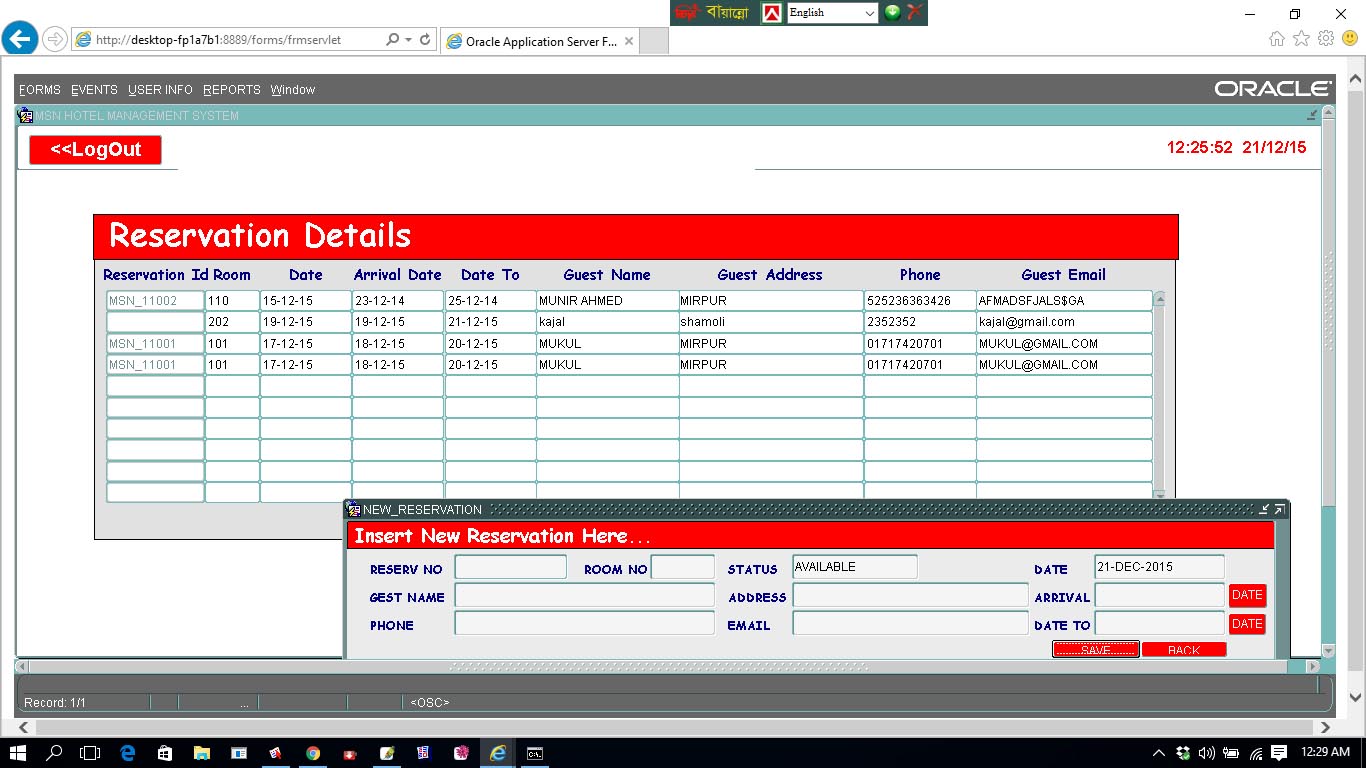Click the SAVE button in reservation form
1366x768 pixels.
click(1095, 650)
